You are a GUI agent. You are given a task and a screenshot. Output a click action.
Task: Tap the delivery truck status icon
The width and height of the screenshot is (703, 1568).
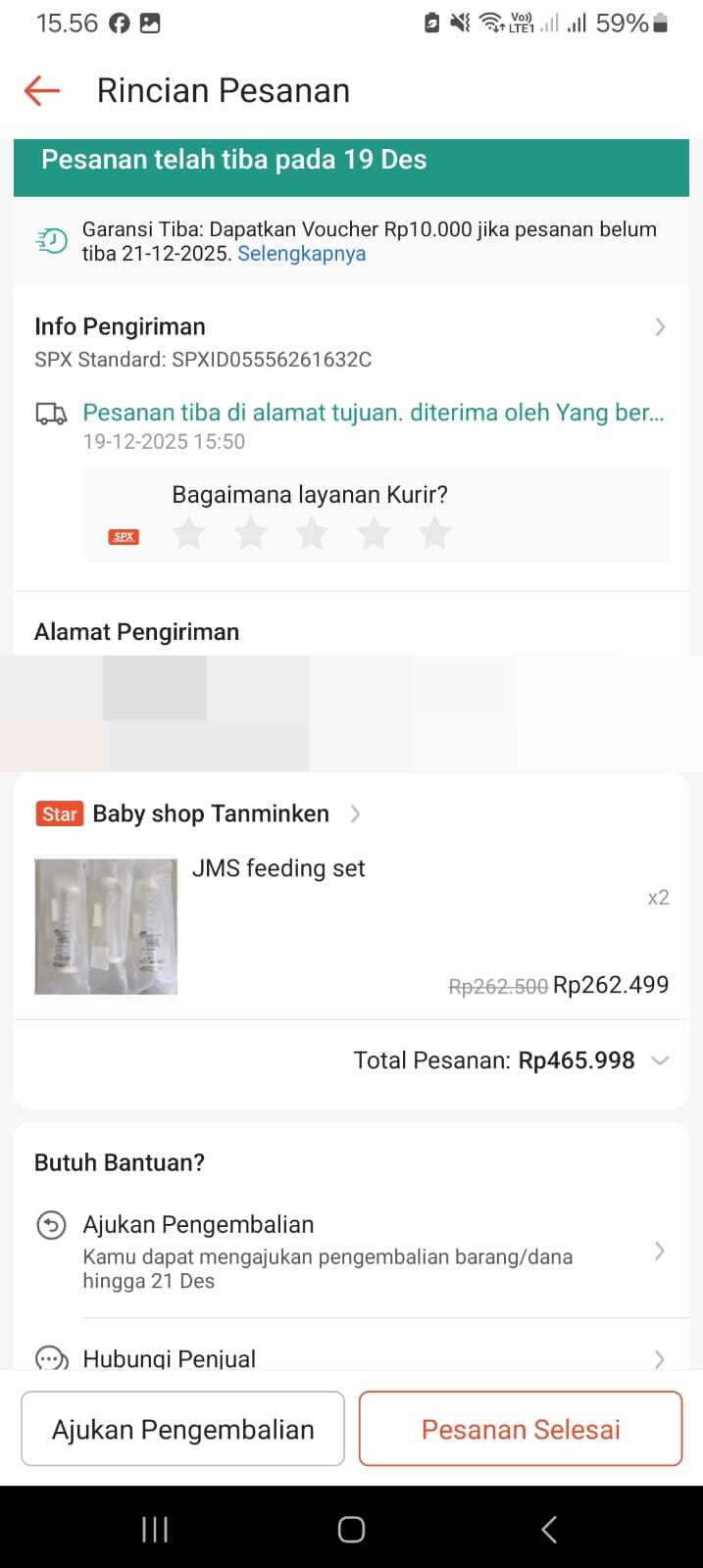(51, 414)
